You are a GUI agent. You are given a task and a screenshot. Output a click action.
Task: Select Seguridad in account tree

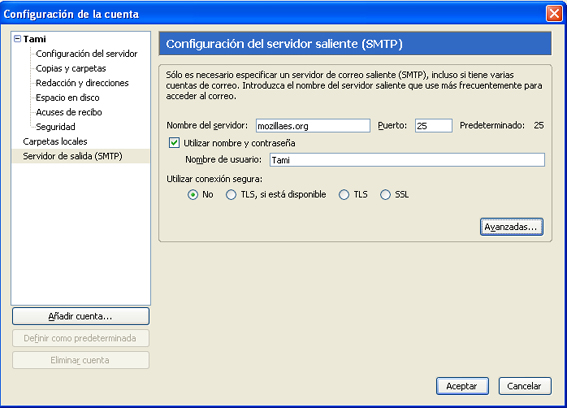coord(55,127)
